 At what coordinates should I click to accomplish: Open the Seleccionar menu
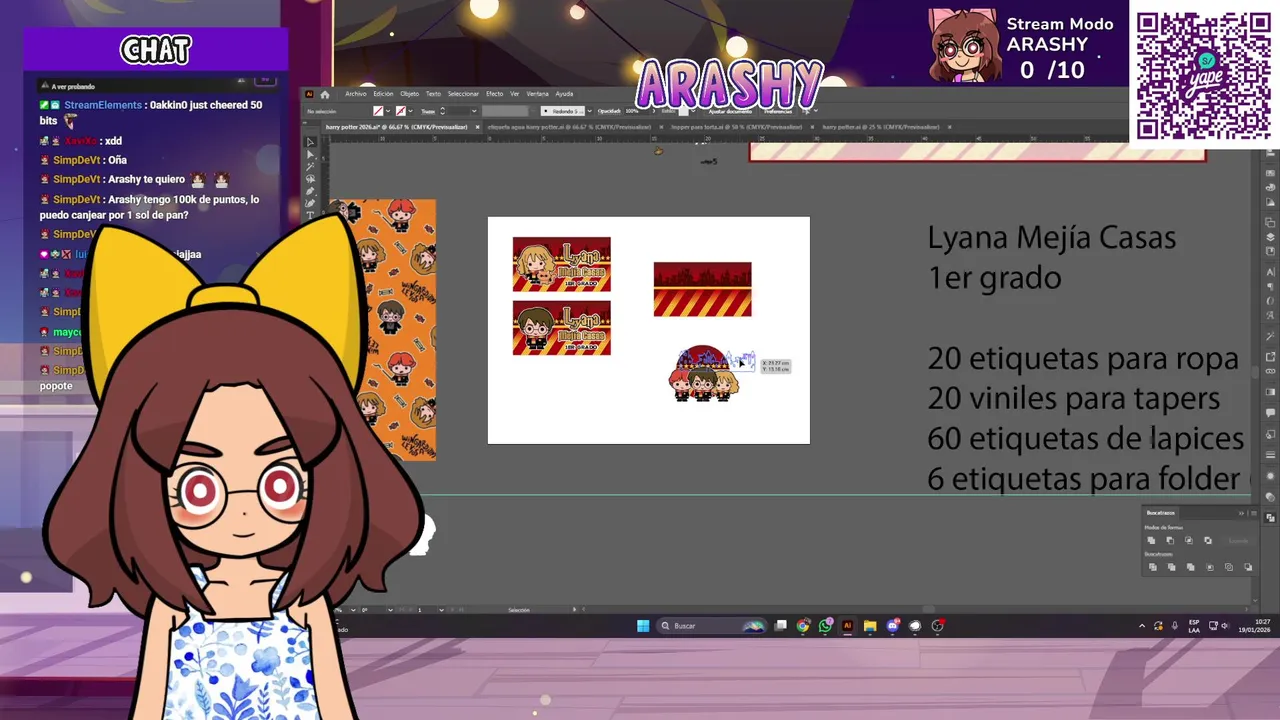pyautogui.click(x=463, y=94)
